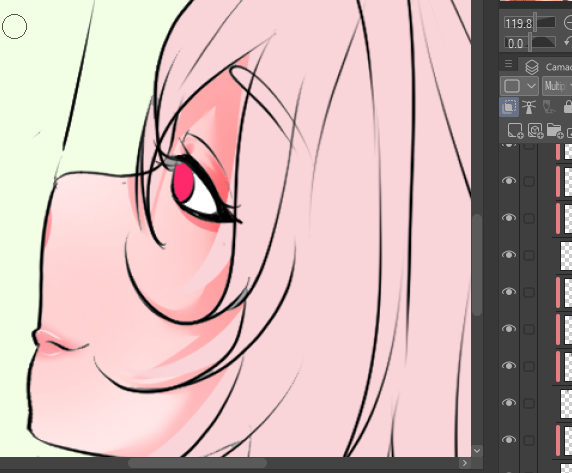Toggle Clip to Layer Below icon

tap(509, 107)
